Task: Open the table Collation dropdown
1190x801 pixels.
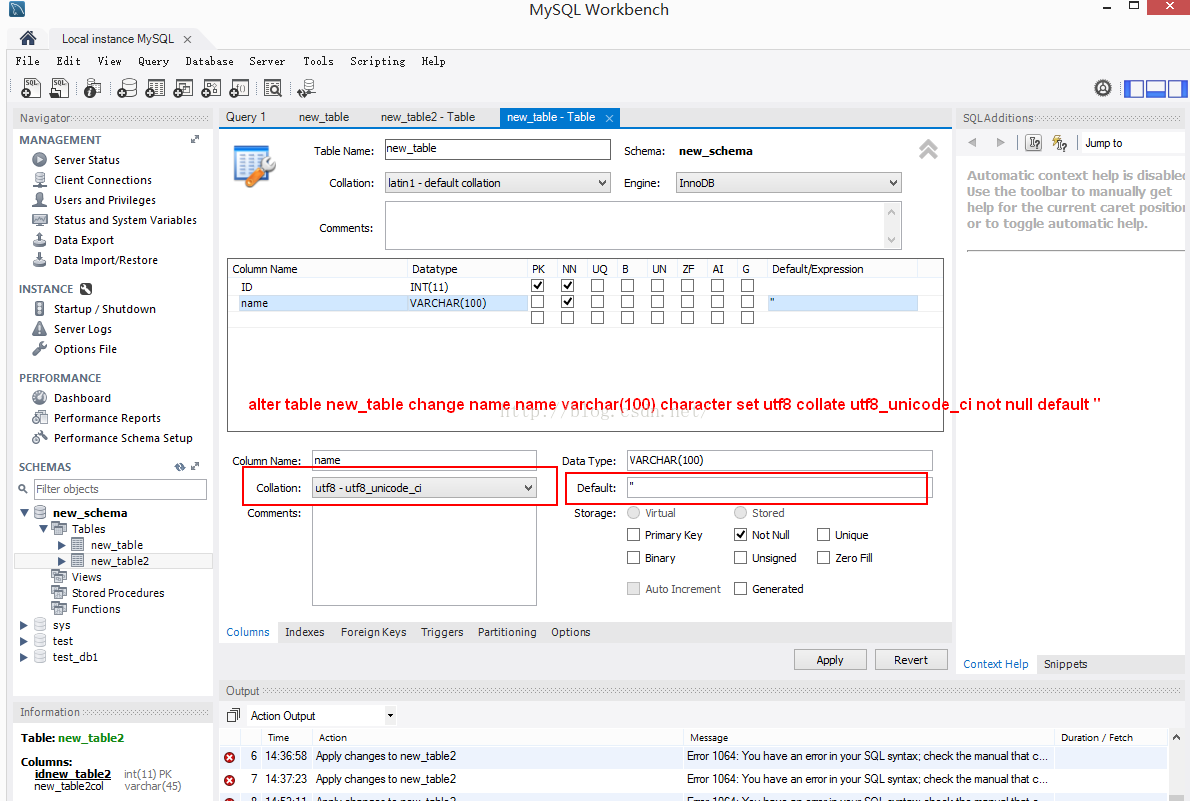Action: [498, 183]
